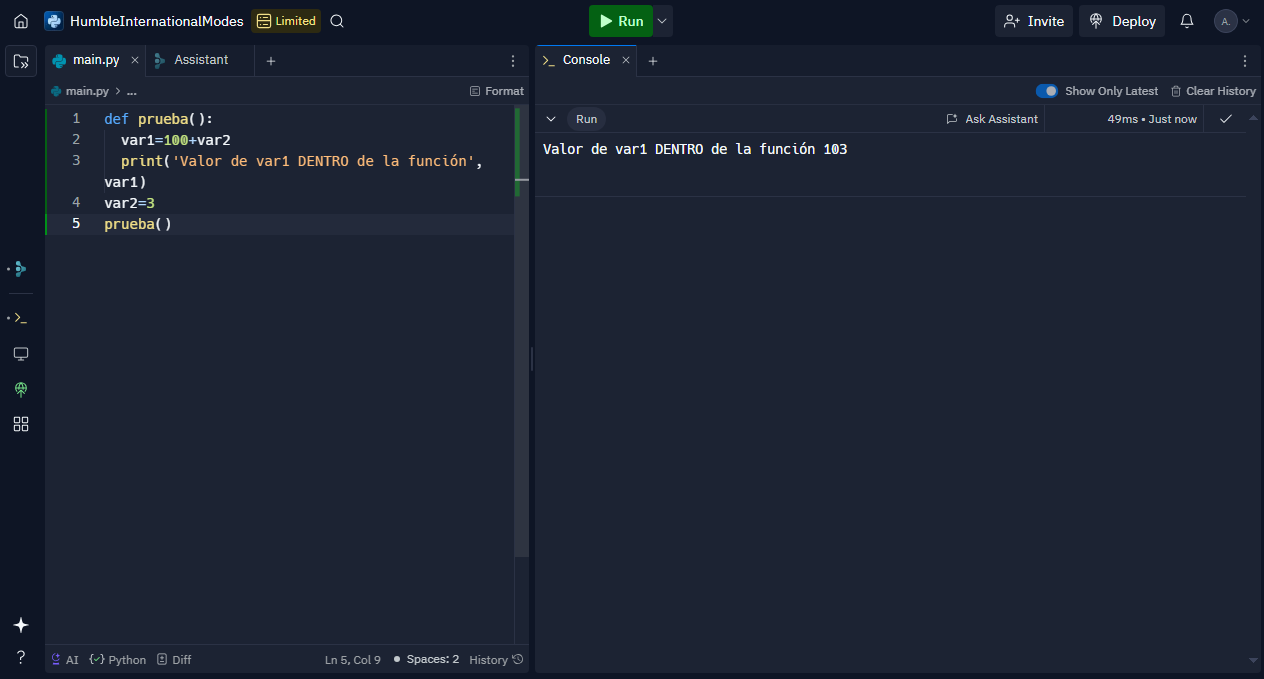This screenshot has width=1264, height=679.
Task: Click the 'var1=100+var2' code line
Action: click(175, 140)
